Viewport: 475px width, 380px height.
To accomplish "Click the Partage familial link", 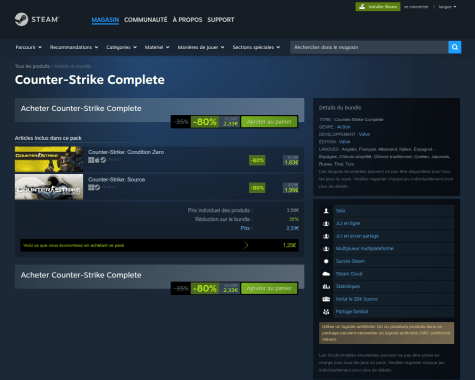I will tap(352, 312).
